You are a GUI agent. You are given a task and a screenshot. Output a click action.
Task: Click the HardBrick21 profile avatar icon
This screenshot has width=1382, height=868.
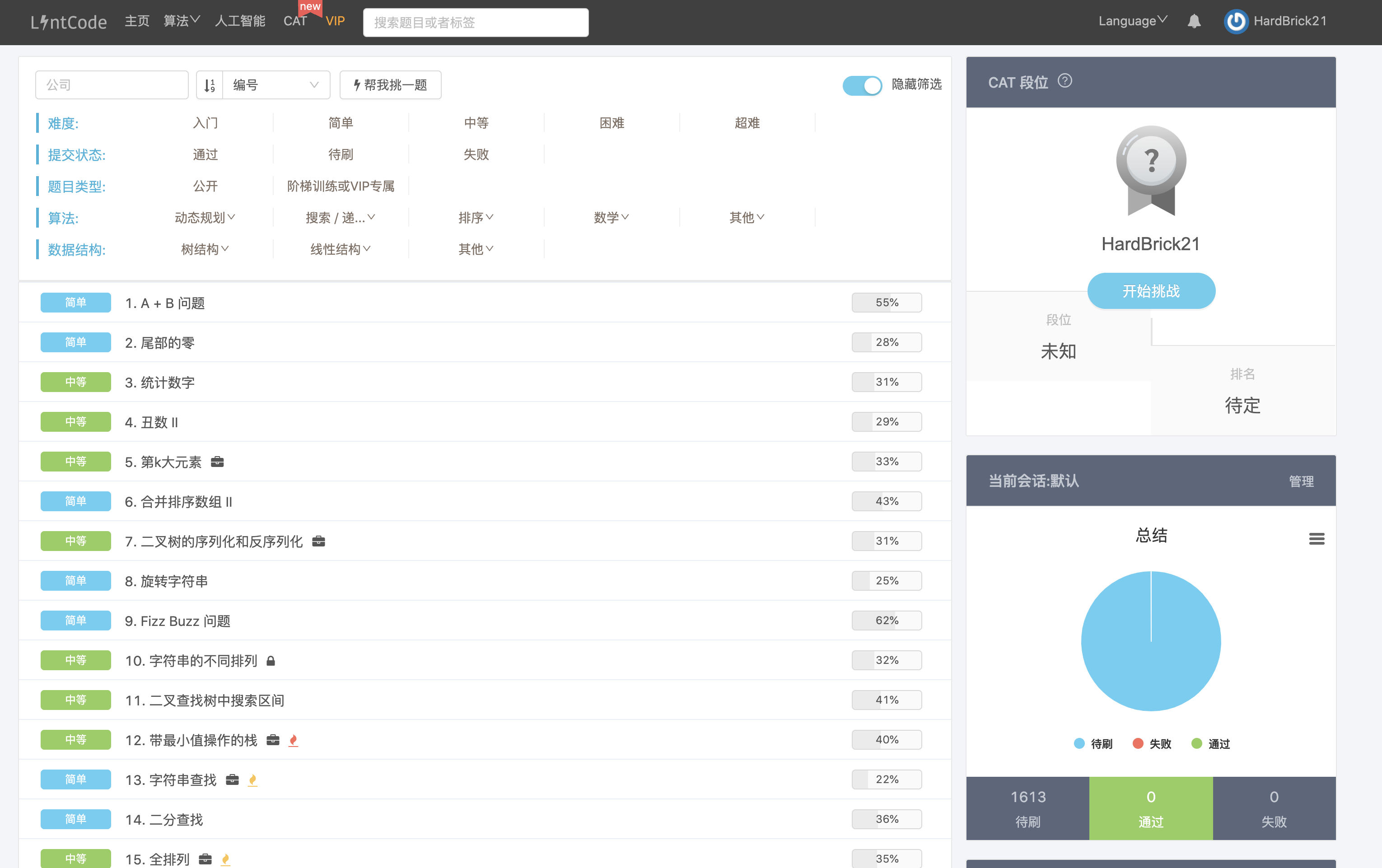click(1236, 22)
